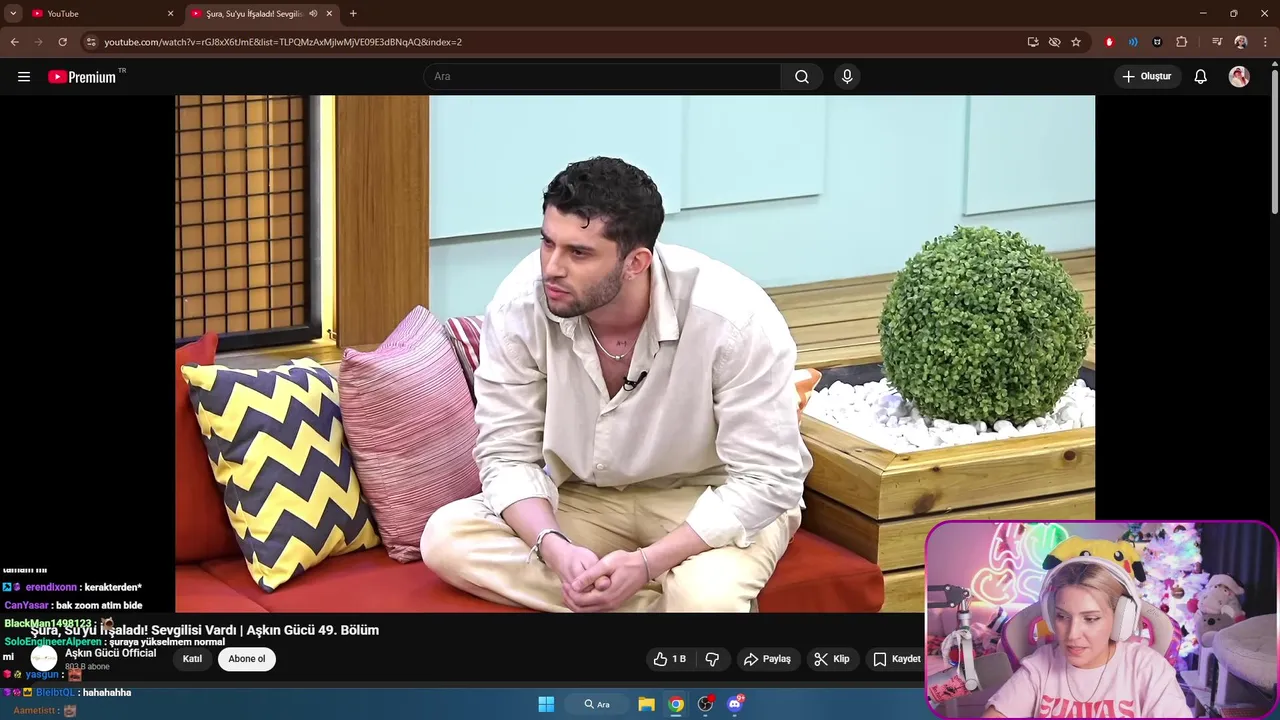Open the black cat face extension
The height and width of the screenshot is (720, 1280).
(1157, 42)
